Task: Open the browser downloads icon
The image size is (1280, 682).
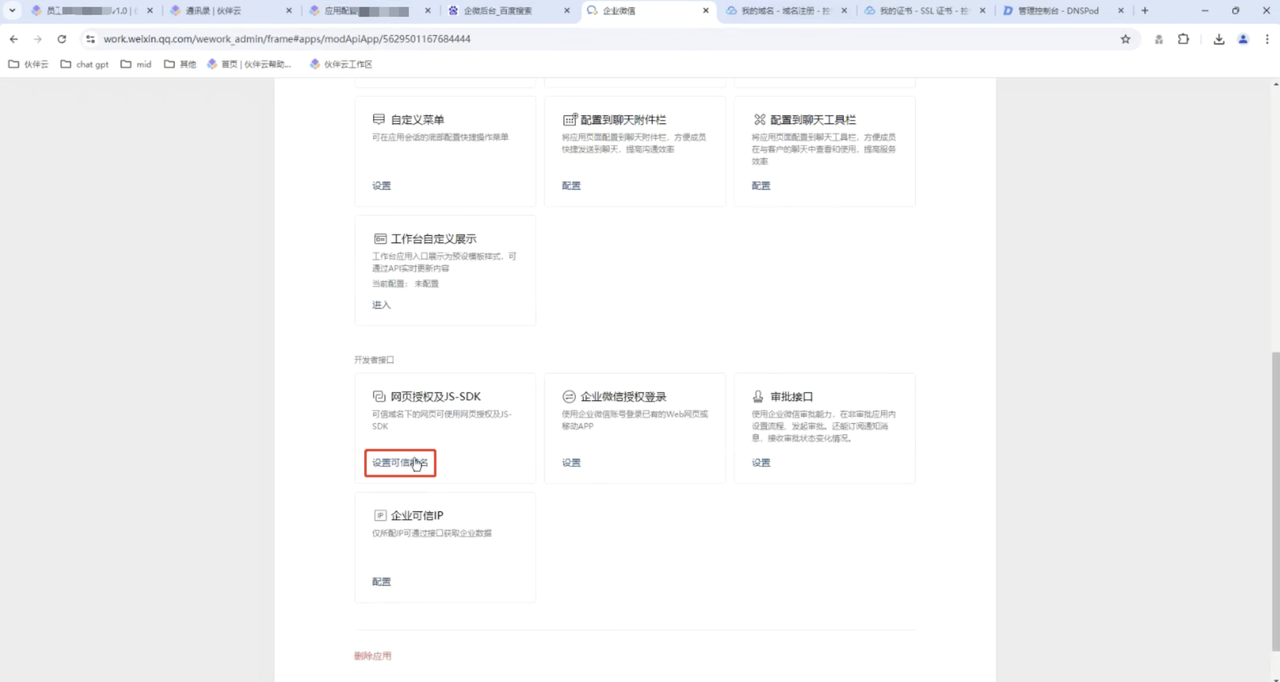Action: [x=1218, y=39]
